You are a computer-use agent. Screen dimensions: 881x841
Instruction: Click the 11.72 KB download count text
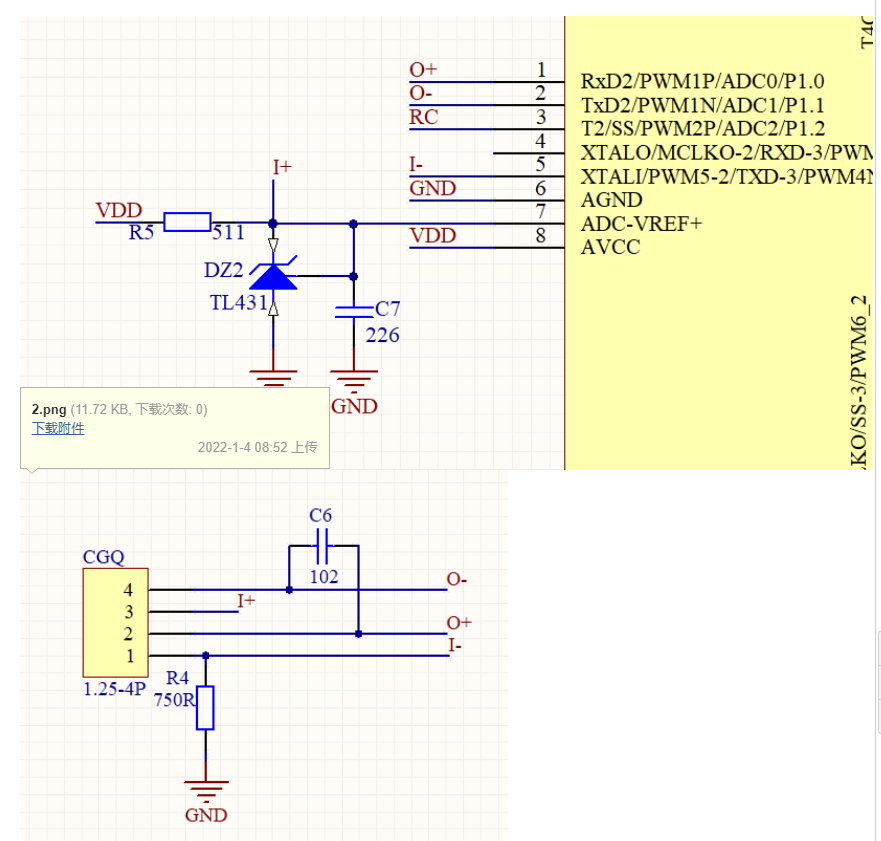pos(139,409)
